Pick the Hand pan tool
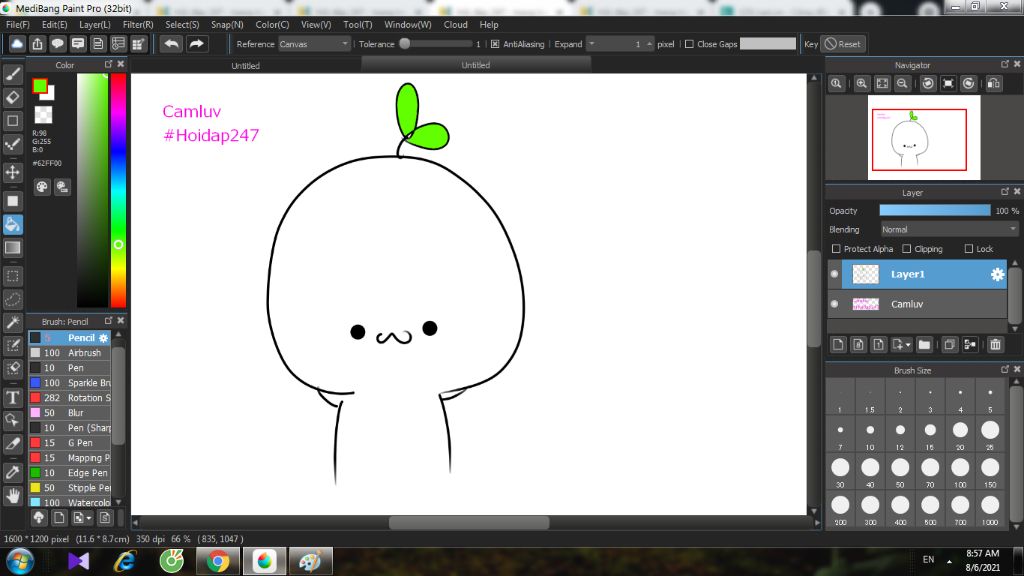This screenshot has height=576, width=1024. 13,495
